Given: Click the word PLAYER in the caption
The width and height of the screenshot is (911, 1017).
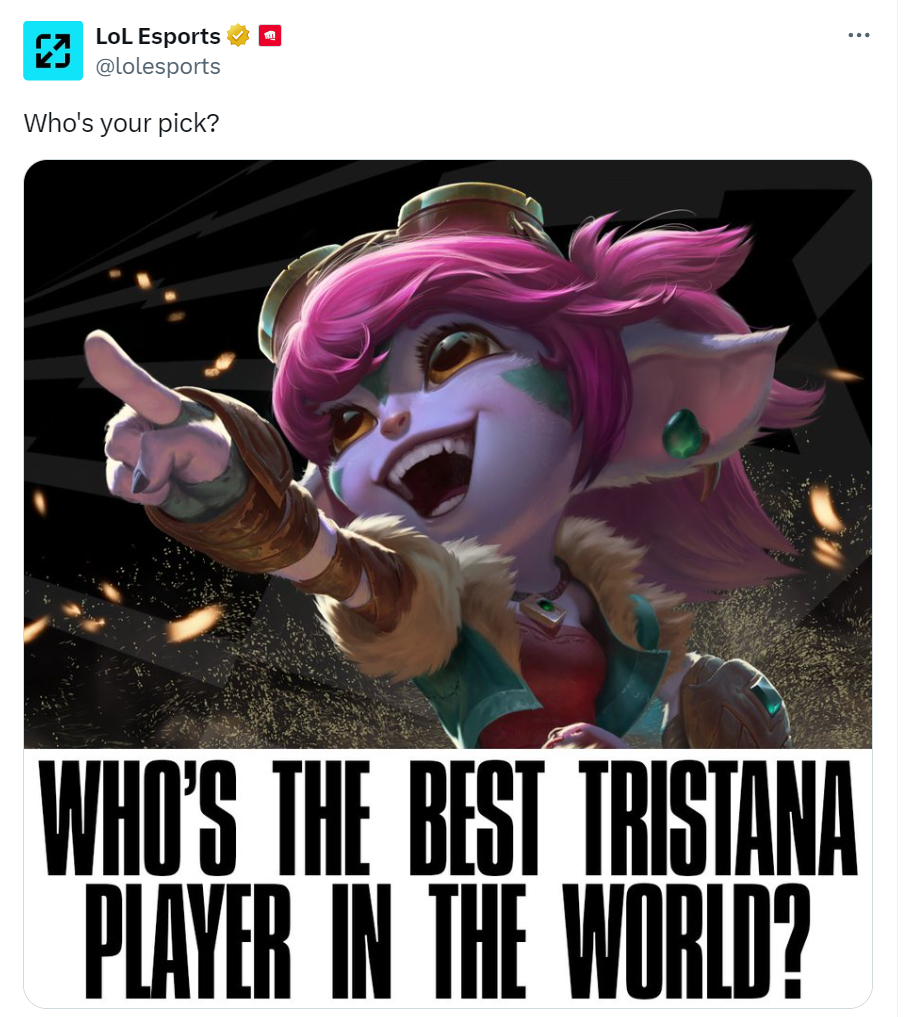Looking at the screenshot, I should coord(188,940).
